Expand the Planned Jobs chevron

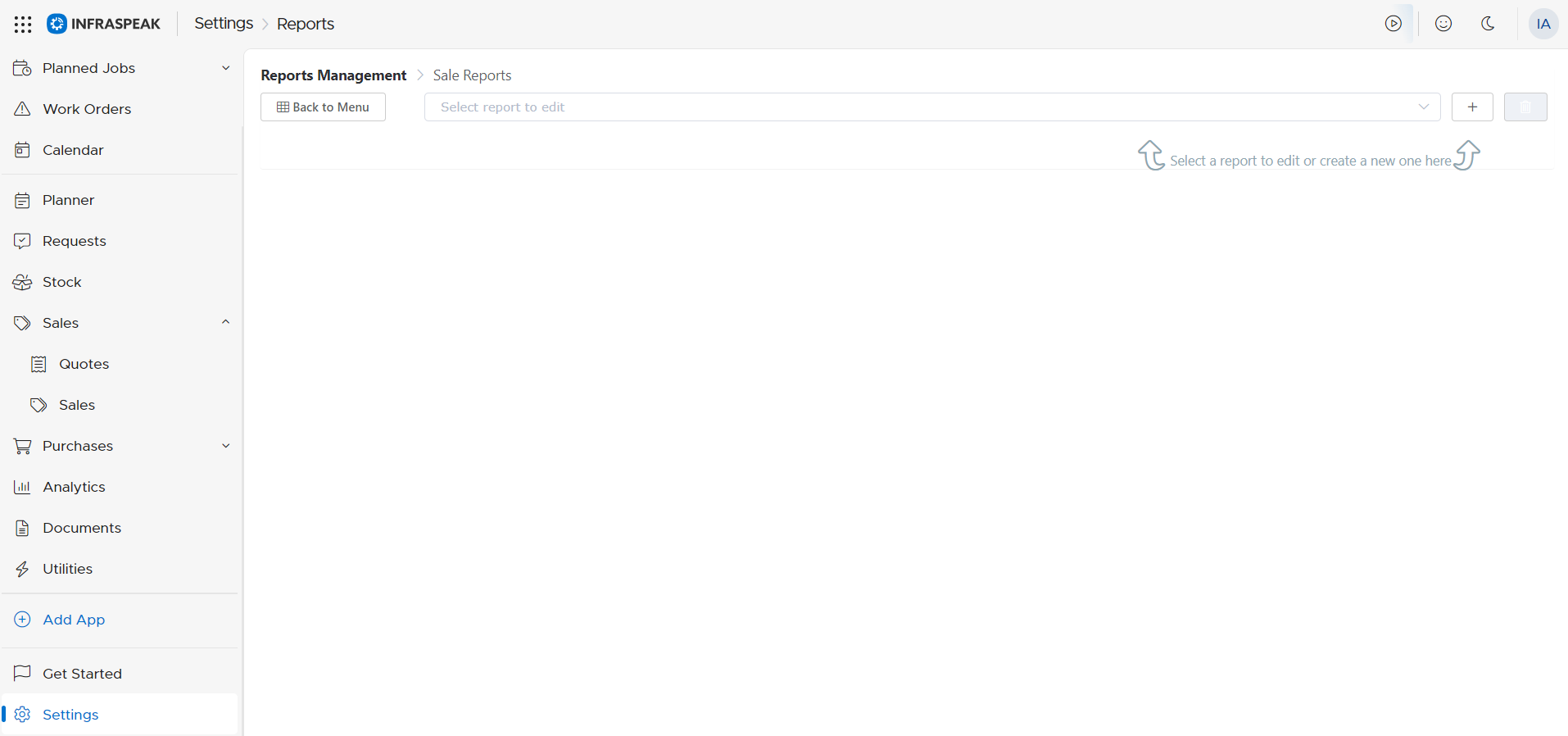click(226, 68)
